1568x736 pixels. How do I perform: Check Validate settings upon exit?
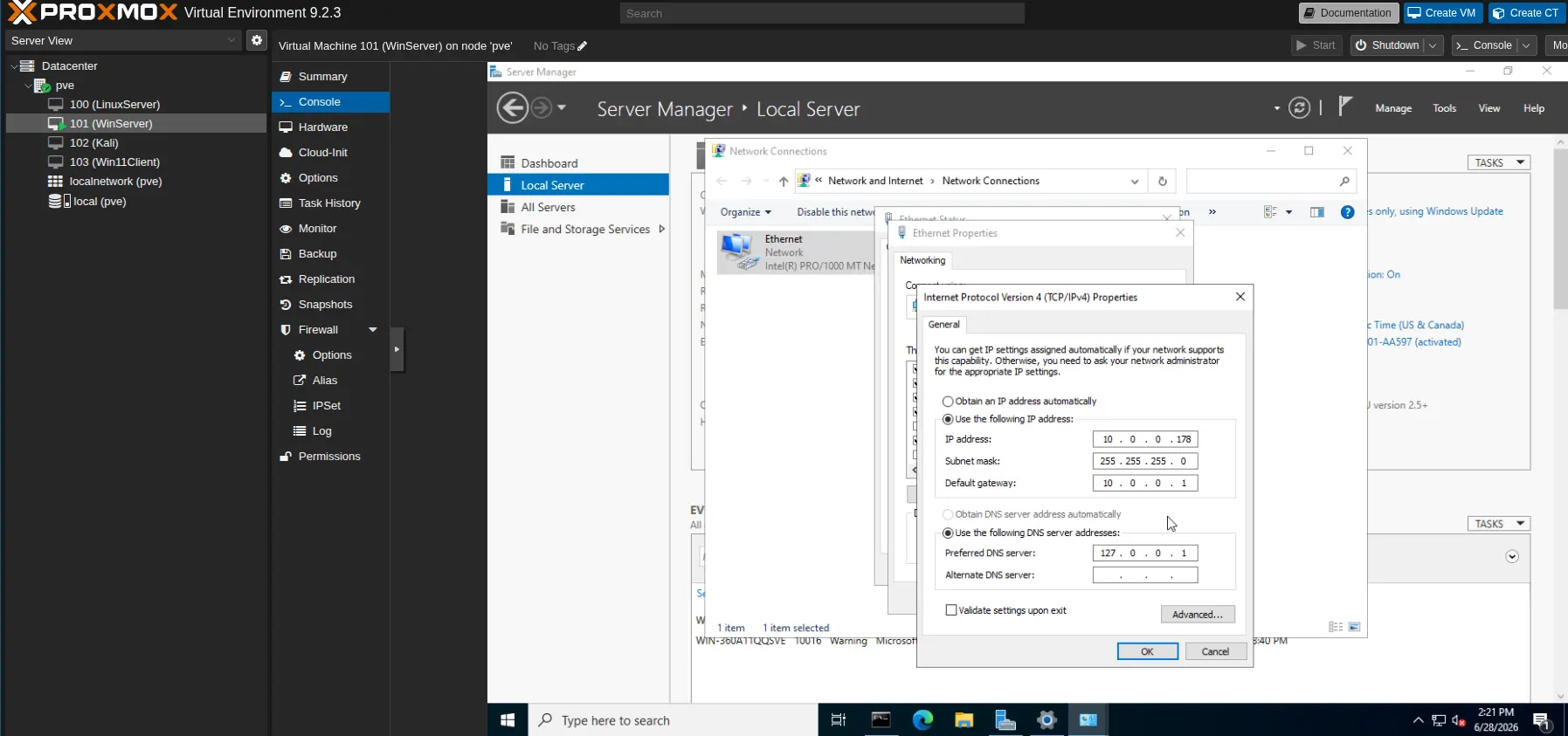951,610
